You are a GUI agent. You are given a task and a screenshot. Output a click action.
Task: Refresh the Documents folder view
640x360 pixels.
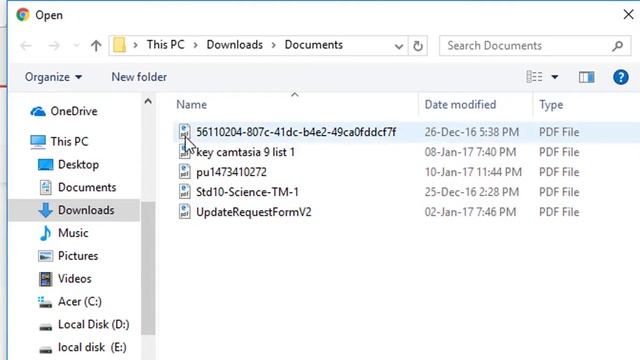click(x=418, y=46)
